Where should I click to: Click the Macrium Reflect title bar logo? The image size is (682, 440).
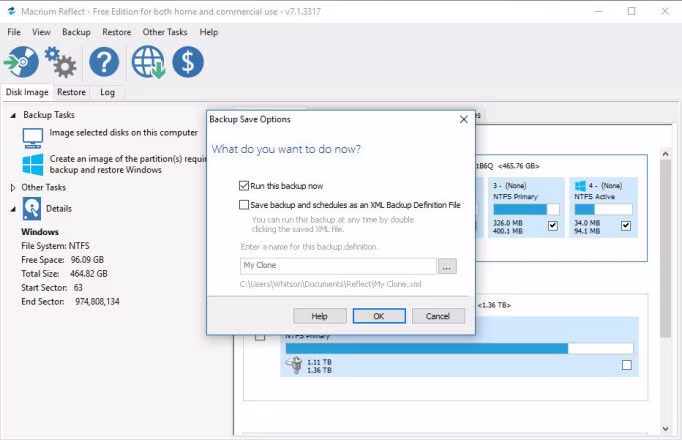pos(12,11)
